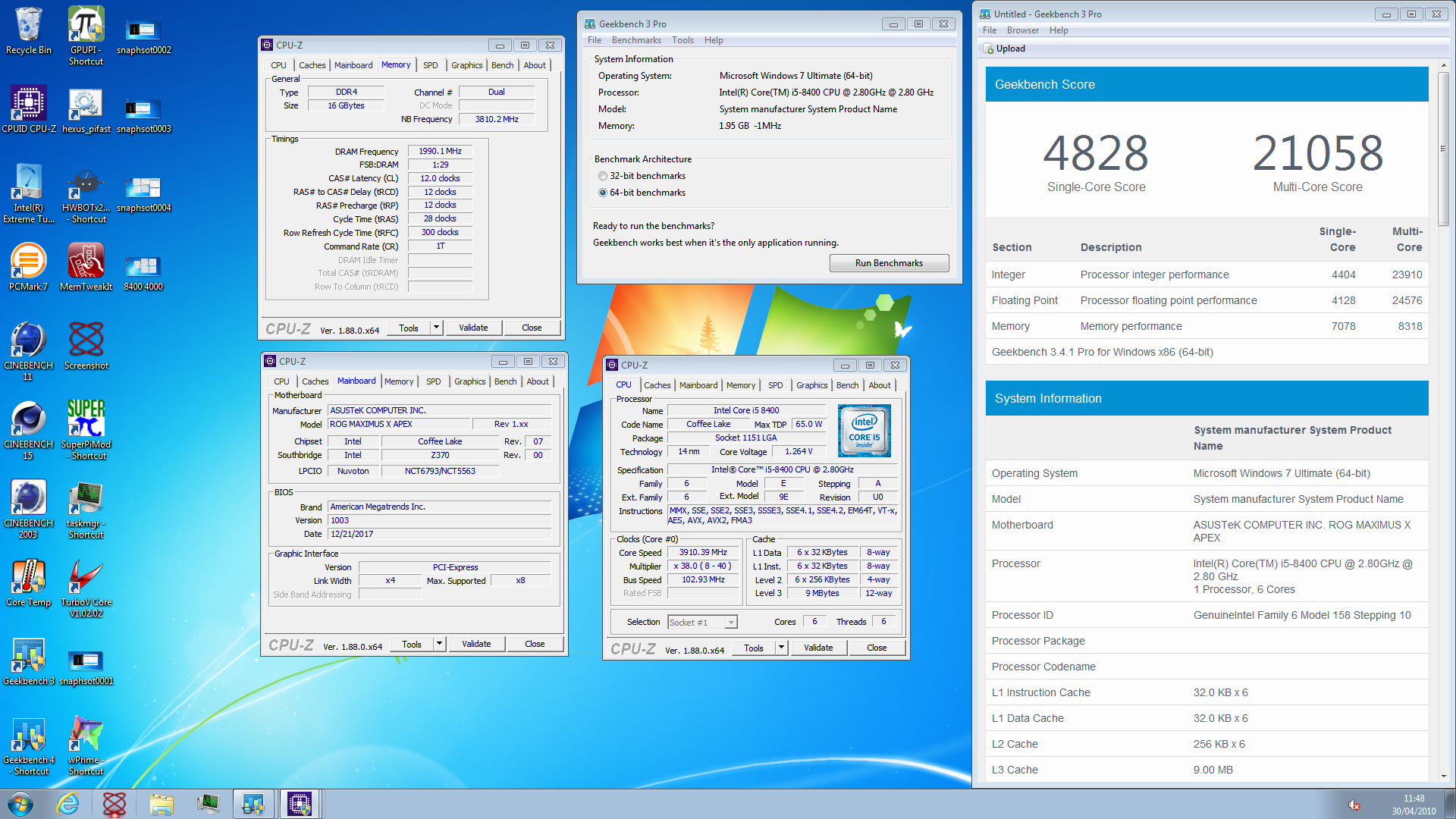
Task: Launch the Geekbench 4 Shortcut icon
Action: 29,746
